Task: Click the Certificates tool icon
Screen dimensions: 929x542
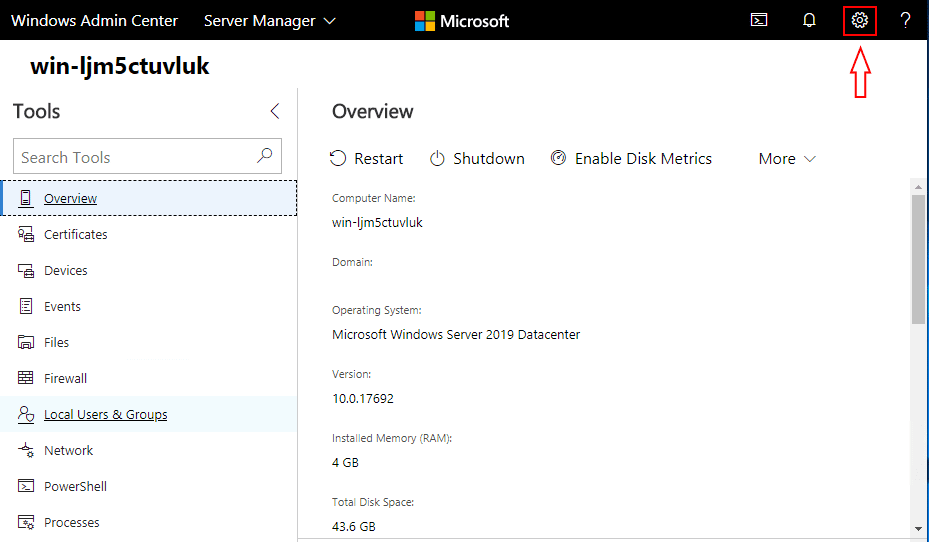Action: click(26, 234)
